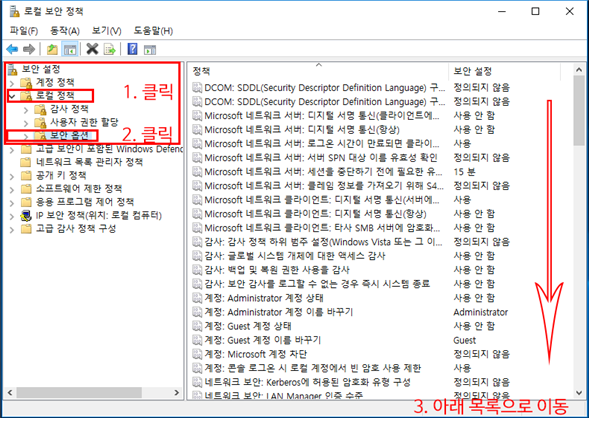The width and height of the screenshot is (589, 422).
Task: Open the 보기(V) menu
Action: 107,31
